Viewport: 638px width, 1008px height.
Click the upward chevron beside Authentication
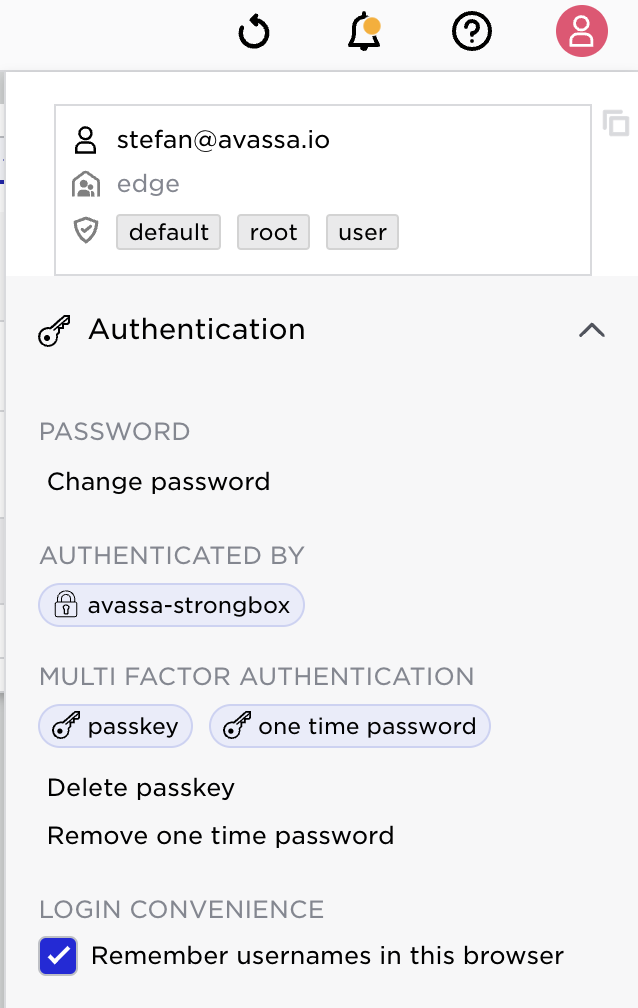coord(592,331)
